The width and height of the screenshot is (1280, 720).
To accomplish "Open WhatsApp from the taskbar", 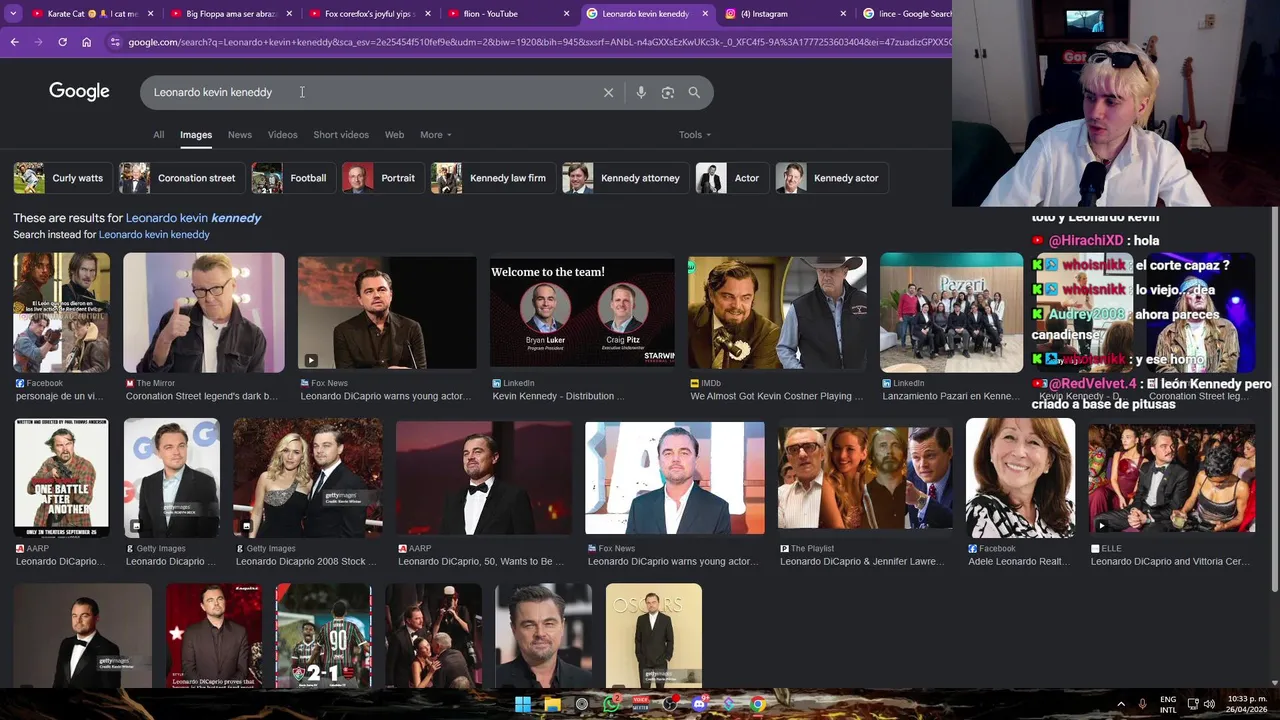I will coord(611,704).
